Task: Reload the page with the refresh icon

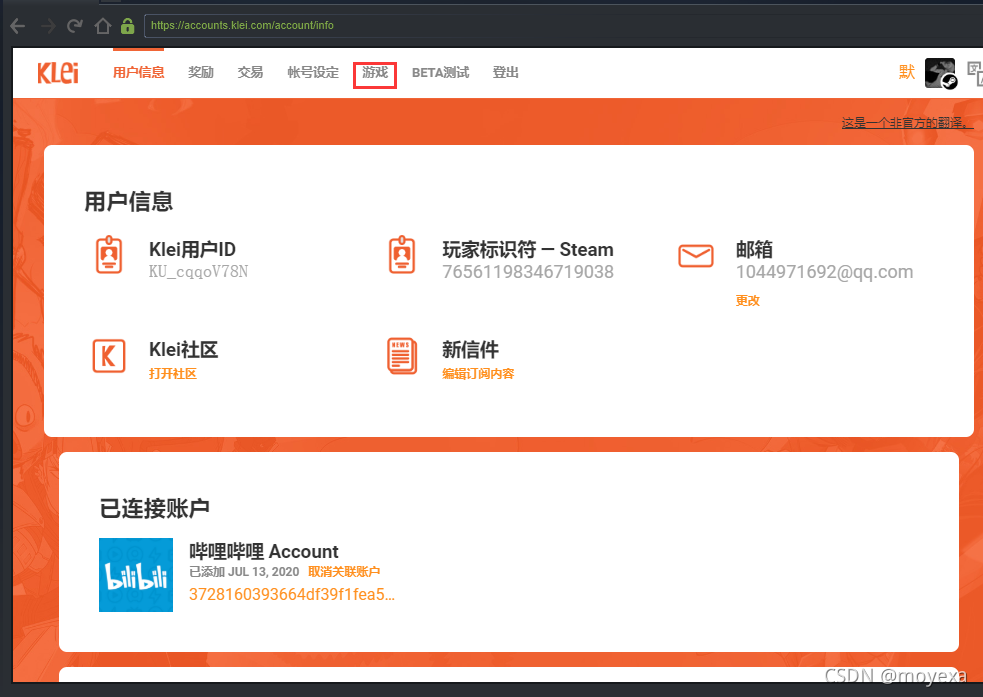Action: (x=75, y=26)
